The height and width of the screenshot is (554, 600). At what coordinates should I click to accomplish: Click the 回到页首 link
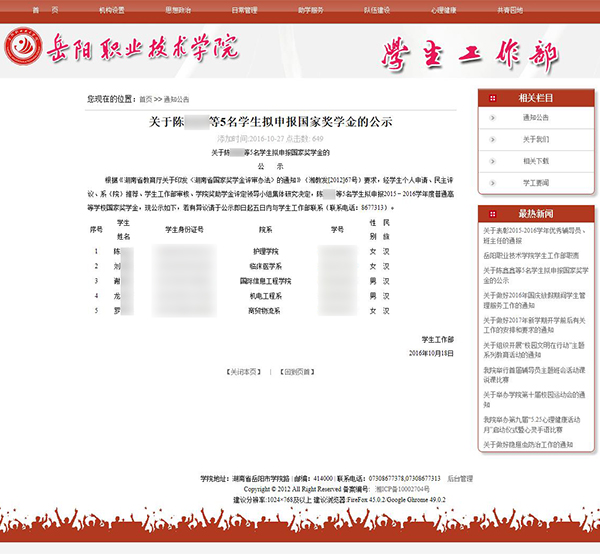(299, 372)
